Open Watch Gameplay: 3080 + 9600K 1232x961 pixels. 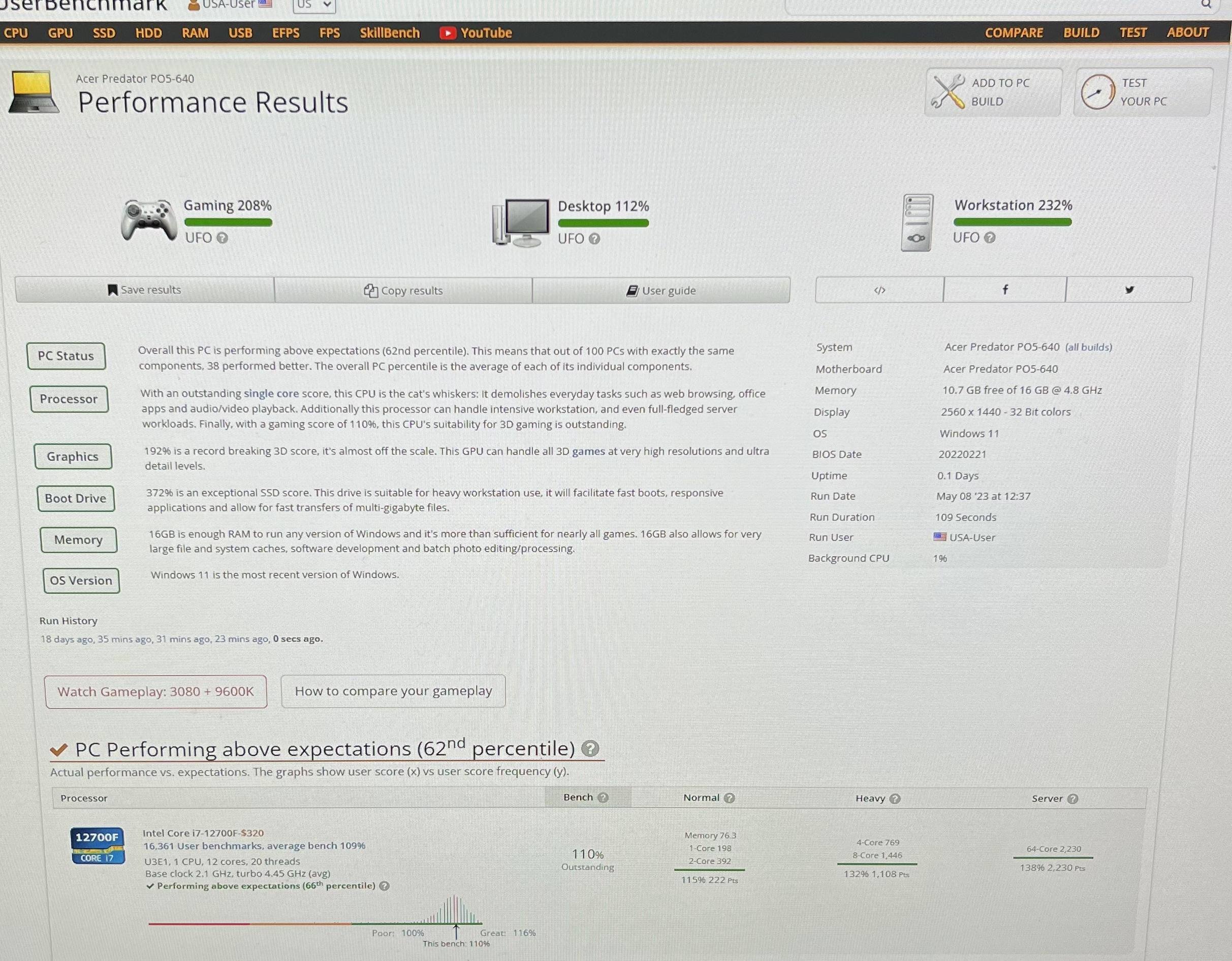tap(155, 691)
